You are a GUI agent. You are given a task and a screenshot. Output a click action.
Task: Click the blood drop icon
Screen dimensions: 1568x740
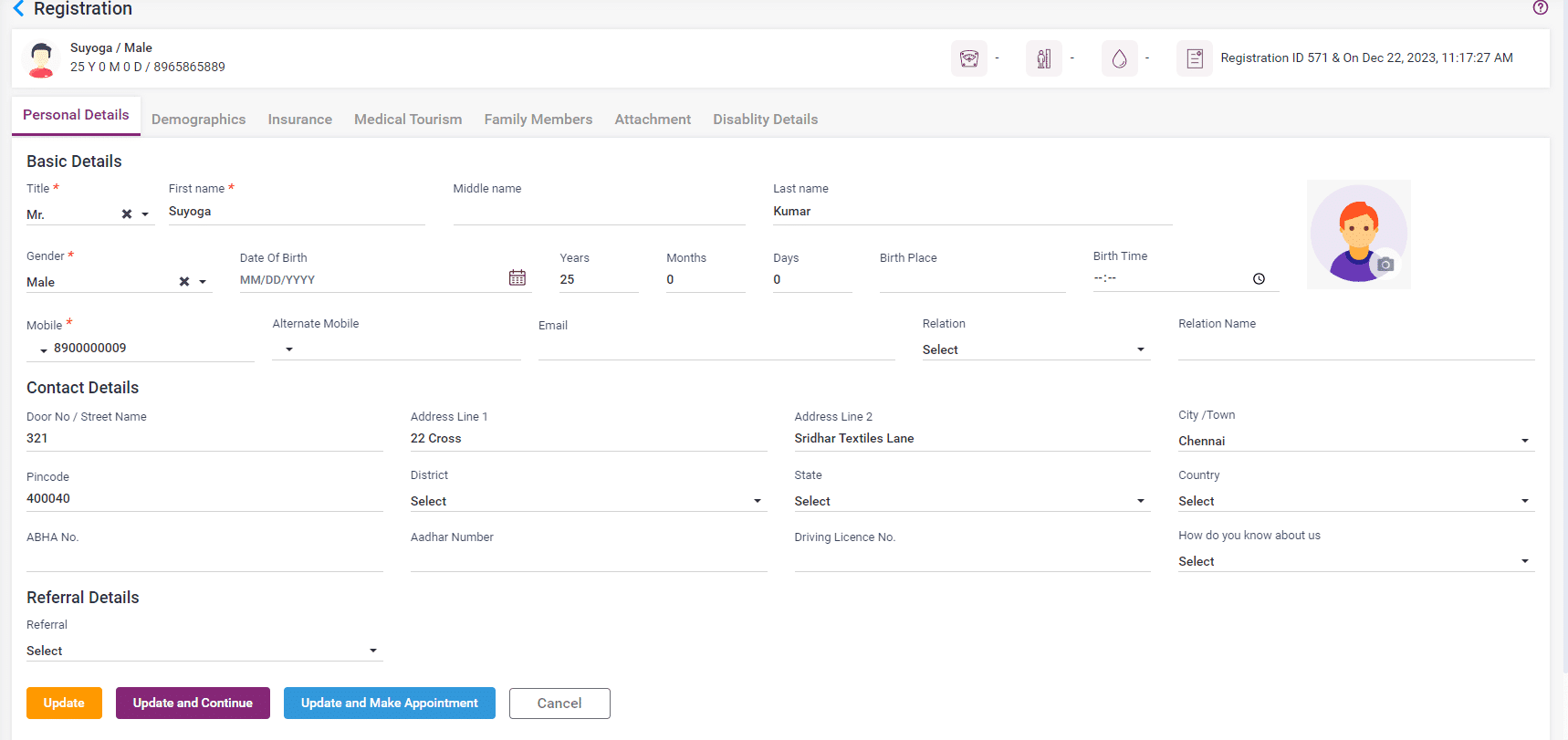1119,58
